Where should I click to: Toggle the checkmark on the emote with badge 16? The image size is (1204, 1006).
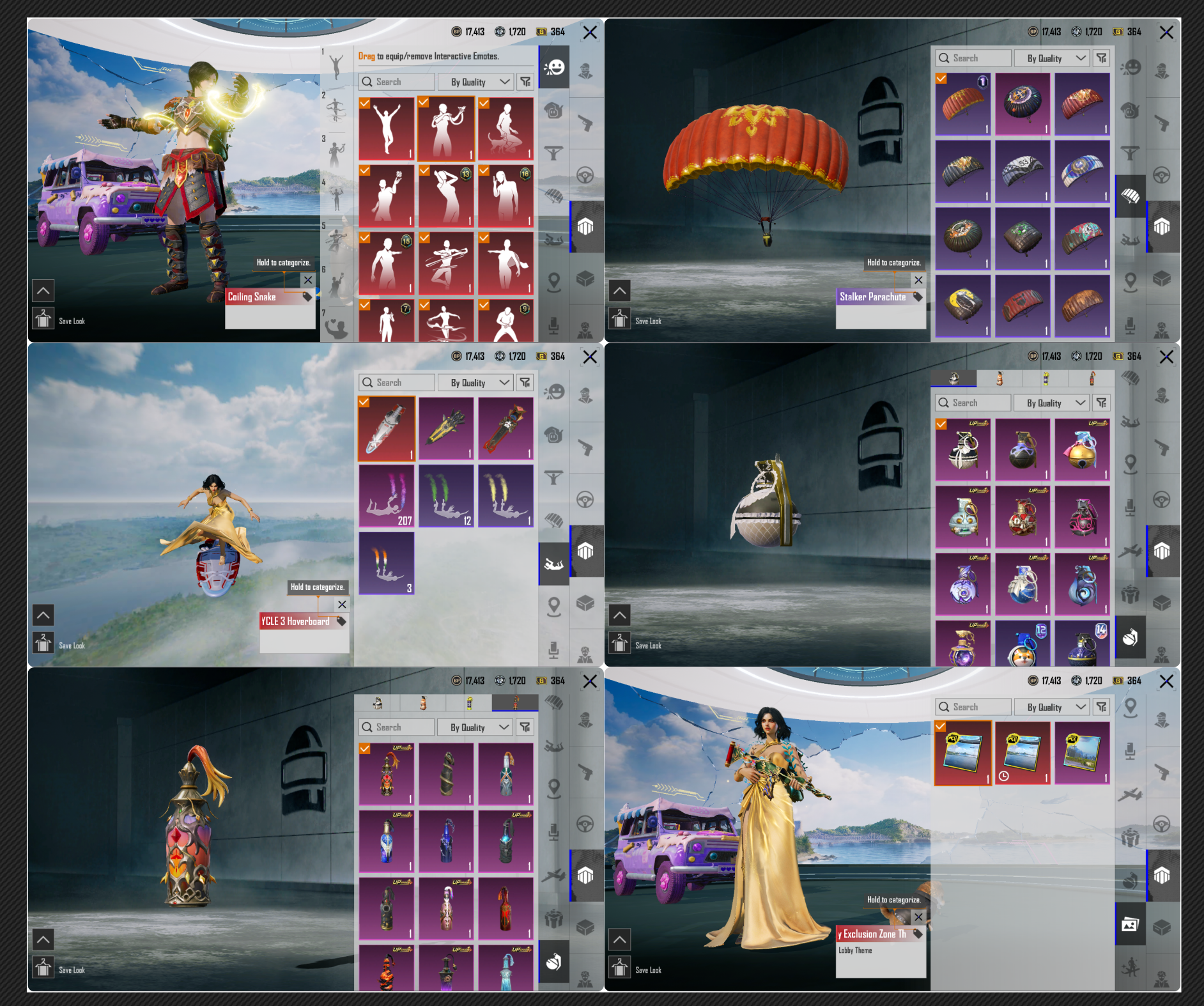coord(484,170)
